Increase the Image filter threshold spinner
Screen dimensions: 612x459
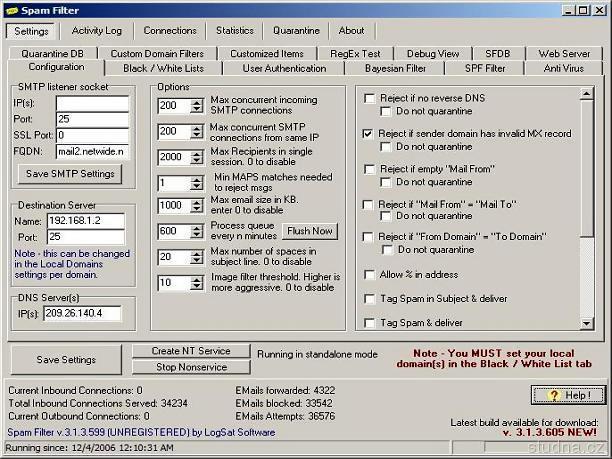pyautogui.click(x=198, y=278)
